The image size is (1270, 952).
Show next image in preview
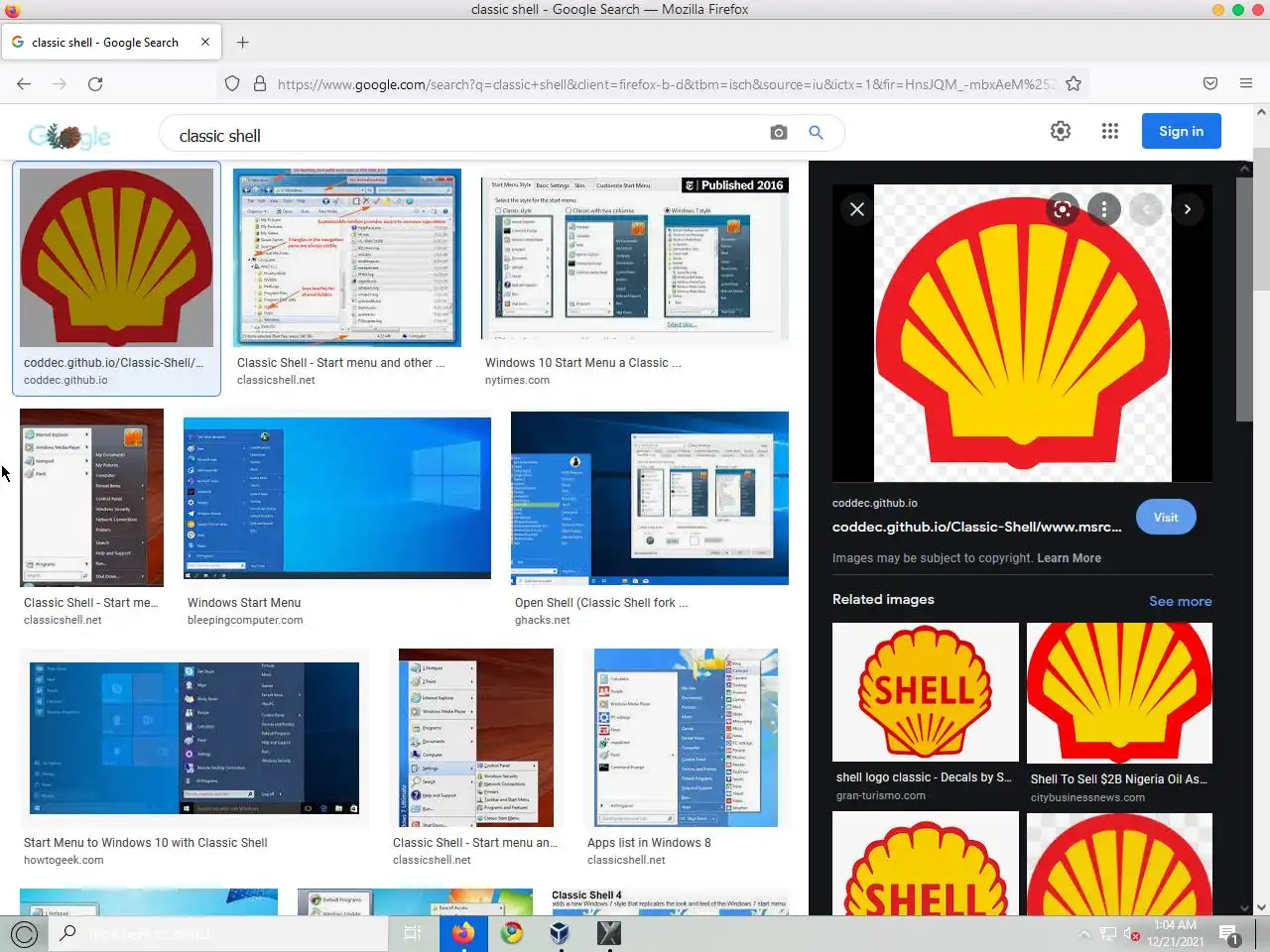coord(1188,209)
